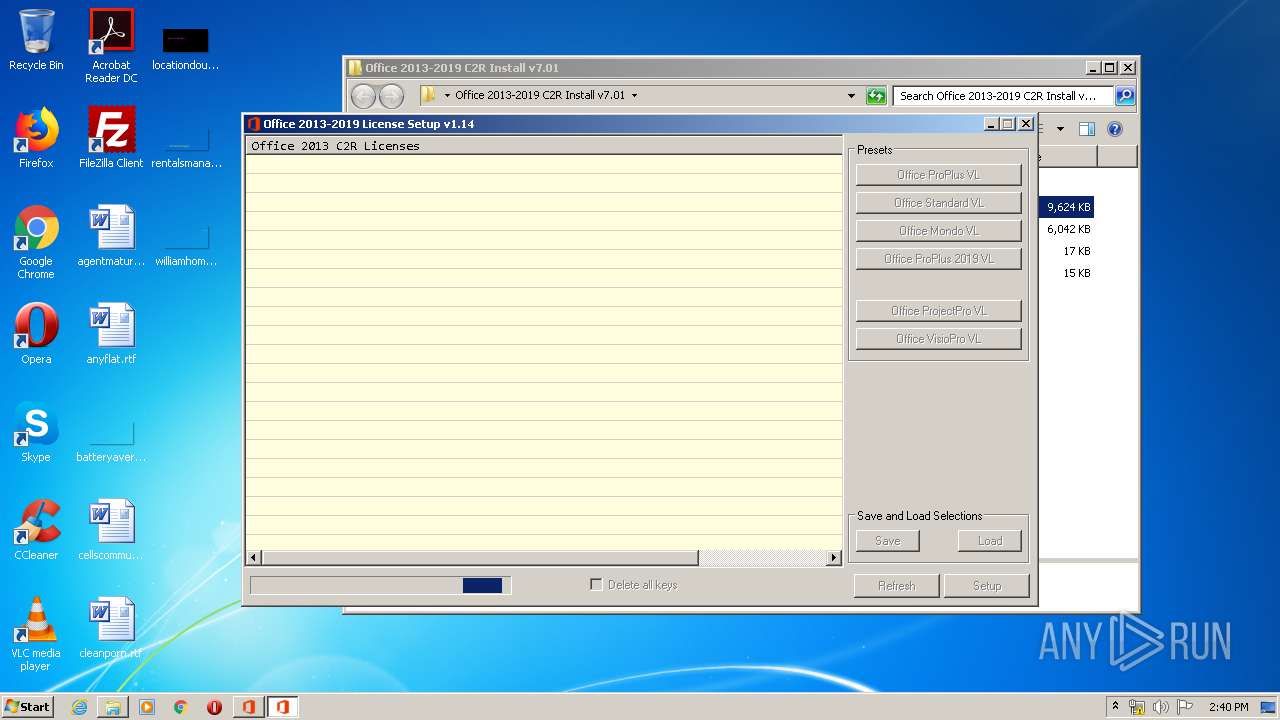Click the Load selections button
The width and height of the screenshot is (1280, 720).
(x=990, y=541)
